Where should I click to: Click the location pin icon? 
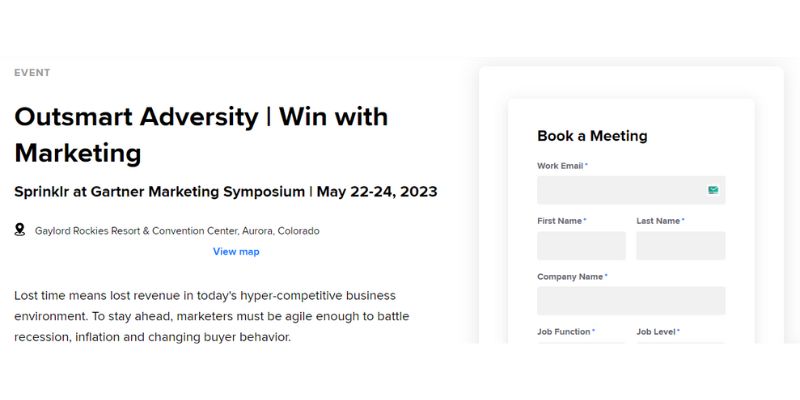point(20,230)
